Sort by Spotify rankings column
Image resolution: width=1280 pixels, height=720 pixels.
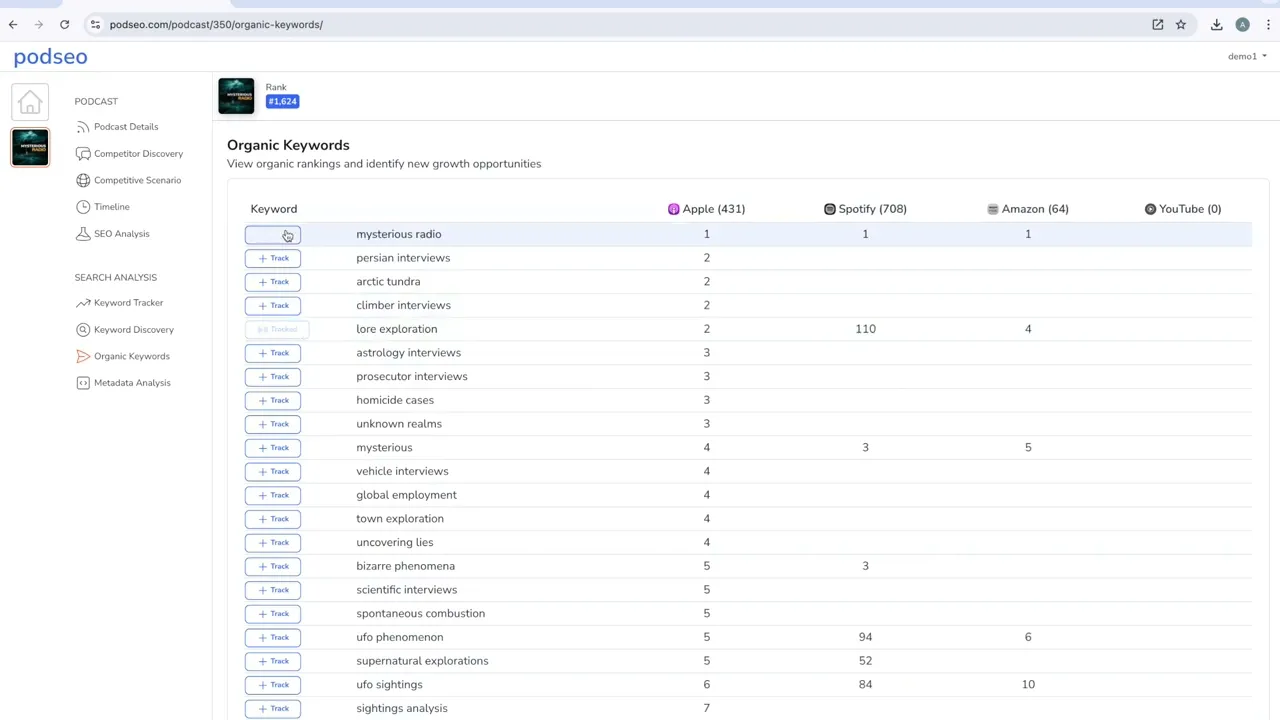point(865,209)
